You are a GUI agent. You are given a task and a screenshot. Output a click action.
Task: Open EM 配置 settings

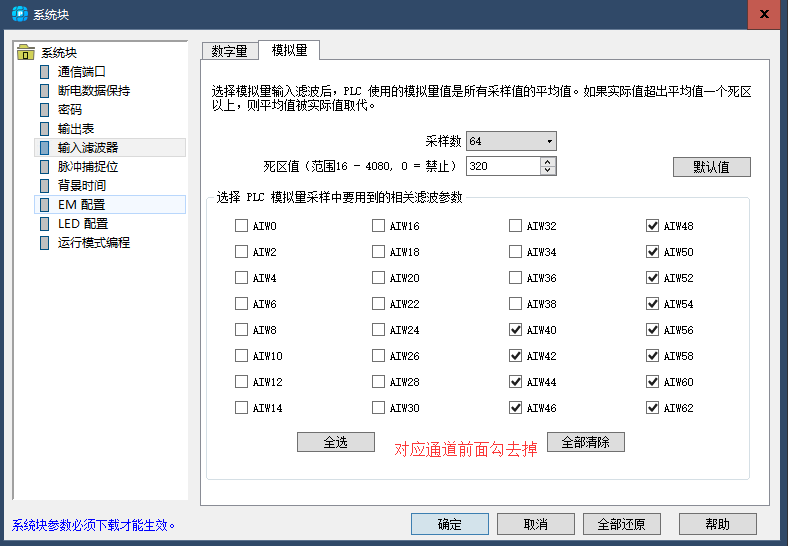click(82, 205)
